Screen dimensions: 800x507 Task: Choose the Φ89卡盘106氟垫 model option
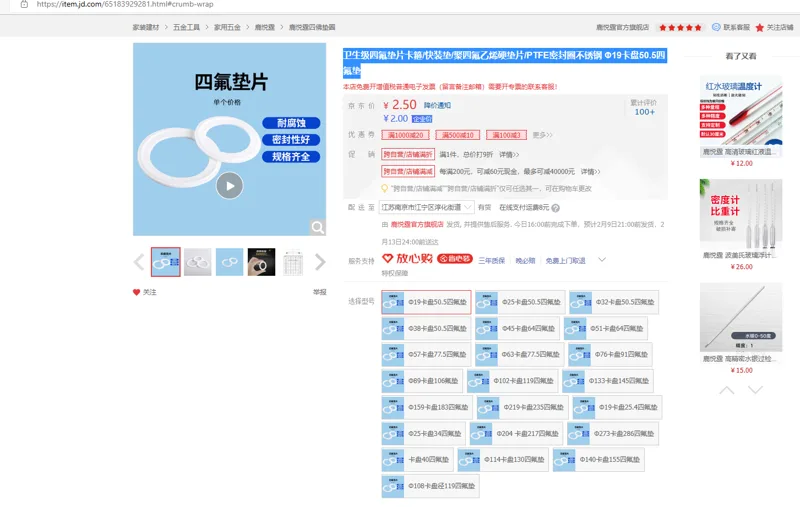pyautogui.click(x=422, y=381)
